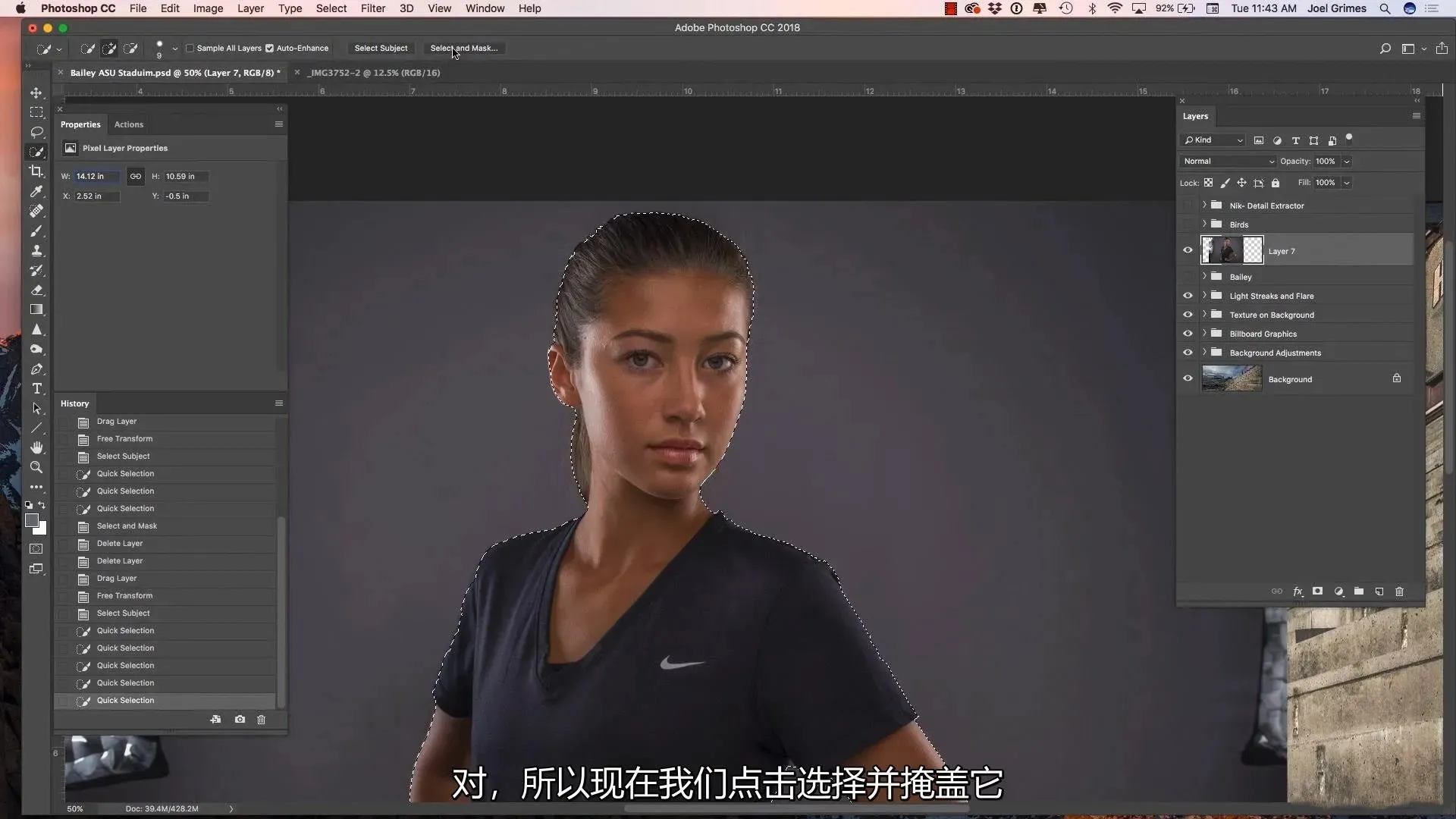The image size is (1456, 819).
Task: Open Opacity slider dropdown arrow
Action: 1347,162
